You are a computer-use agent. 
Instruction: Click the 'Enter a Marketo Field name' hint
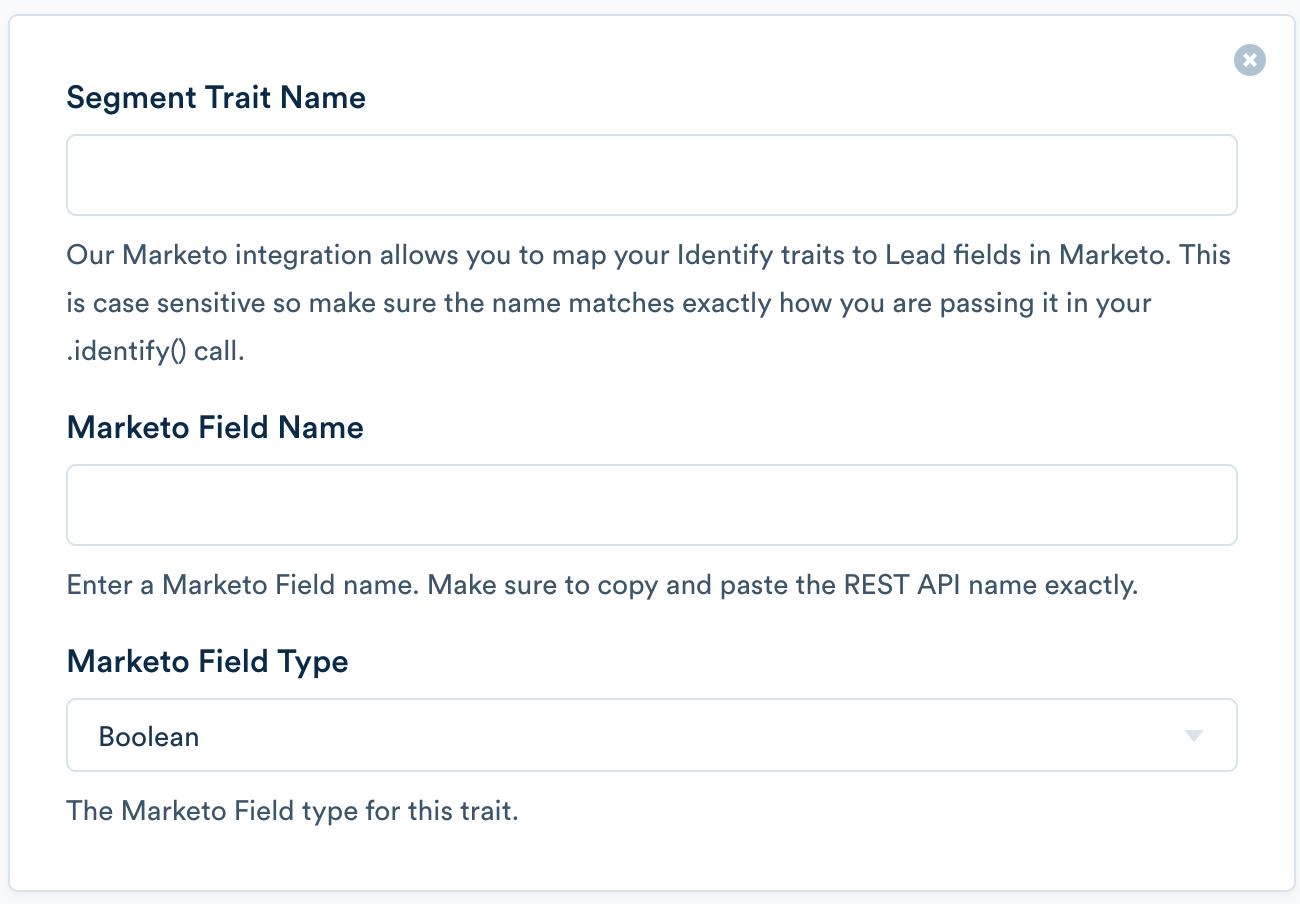(602, 585)
